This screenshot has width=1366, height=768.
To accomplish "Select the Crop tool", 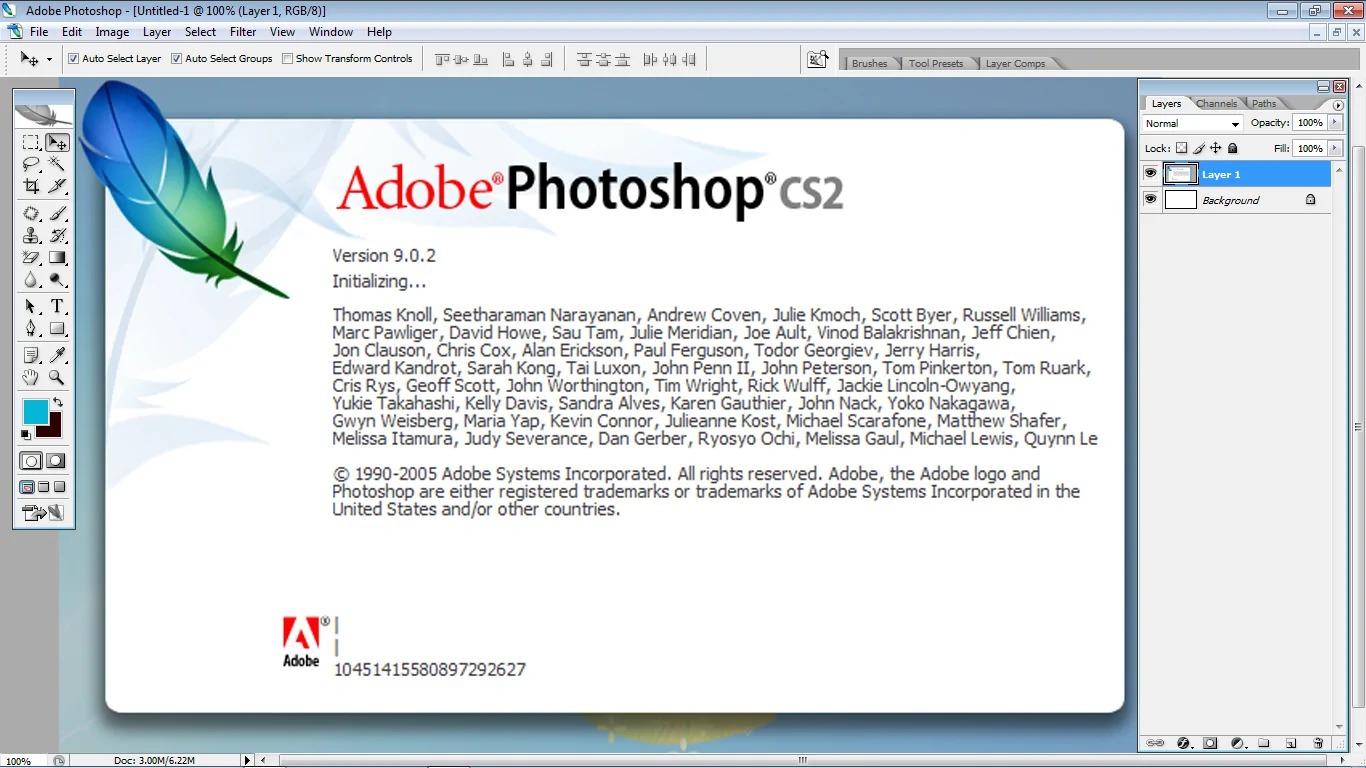I will (31, 186).
